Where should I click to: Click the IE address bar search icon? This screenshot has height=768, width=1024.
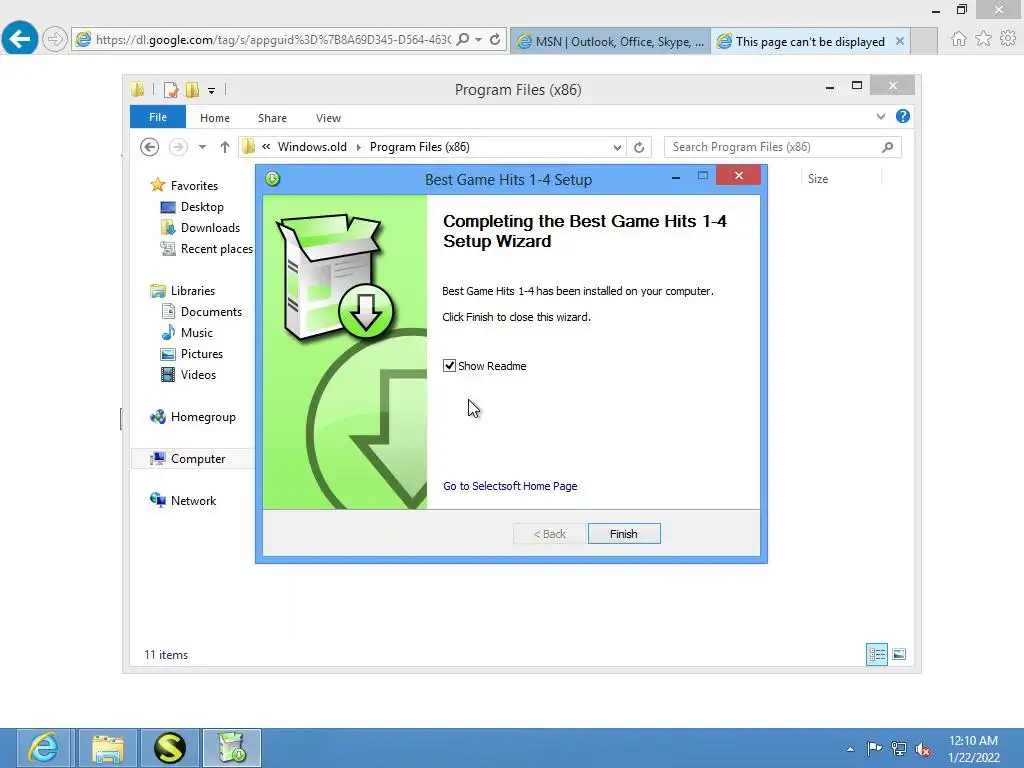coord(463,39)
